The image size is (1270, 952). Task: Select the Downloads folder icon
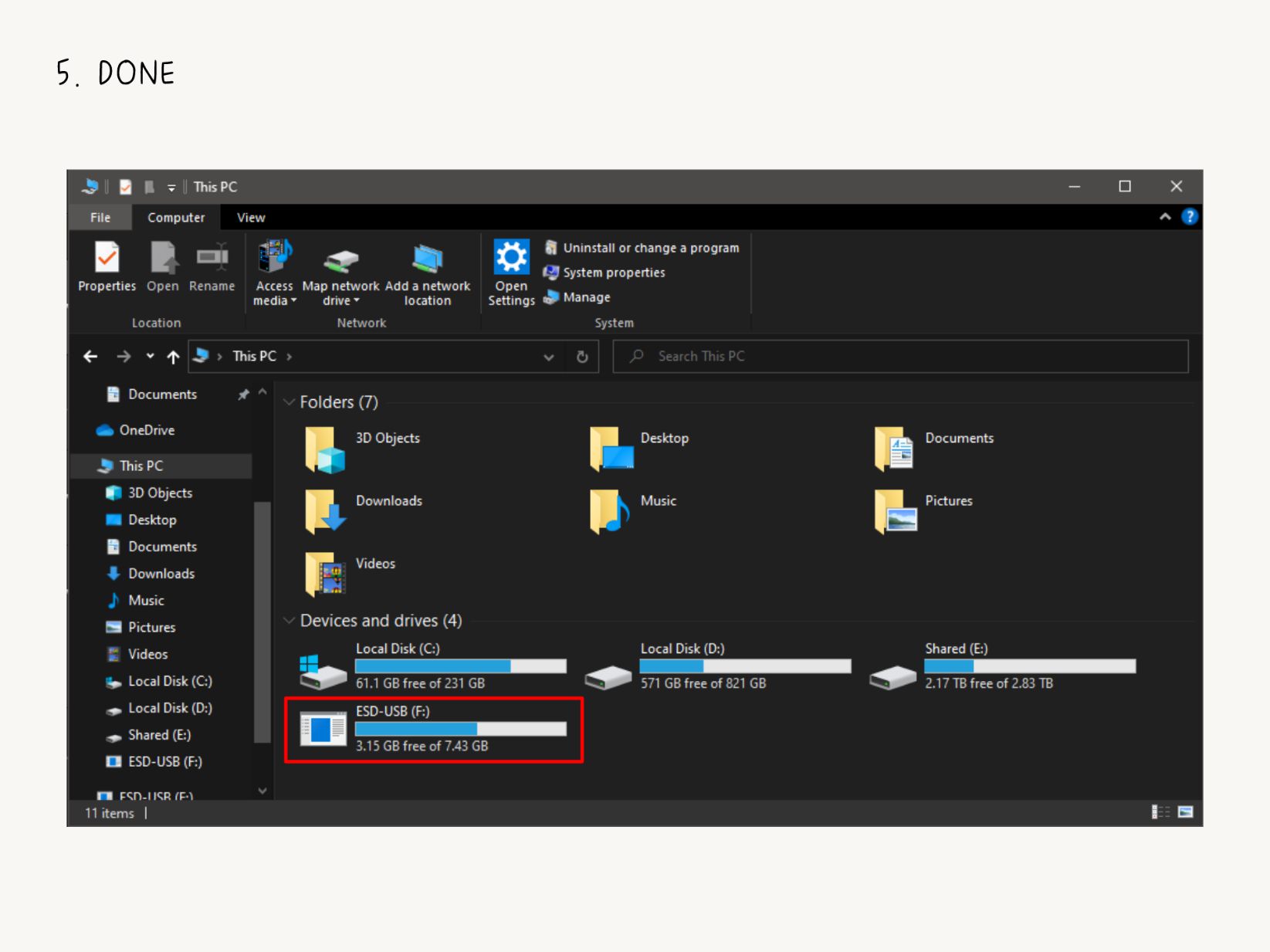325,511
